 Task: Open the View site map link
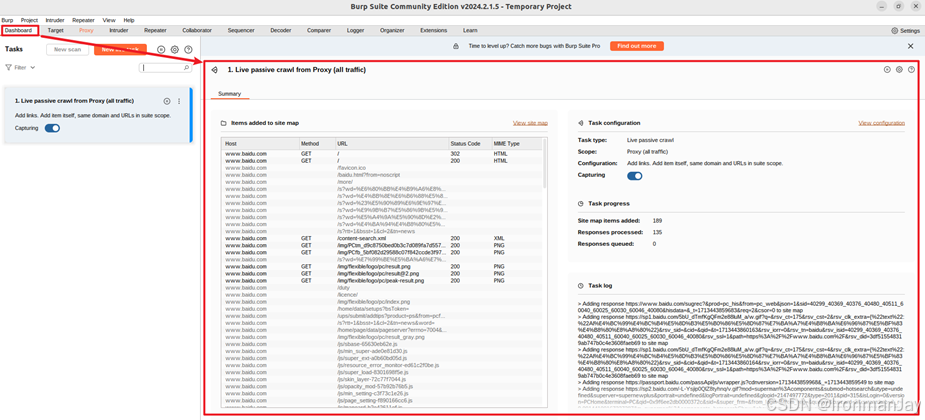tap(530, 123)
